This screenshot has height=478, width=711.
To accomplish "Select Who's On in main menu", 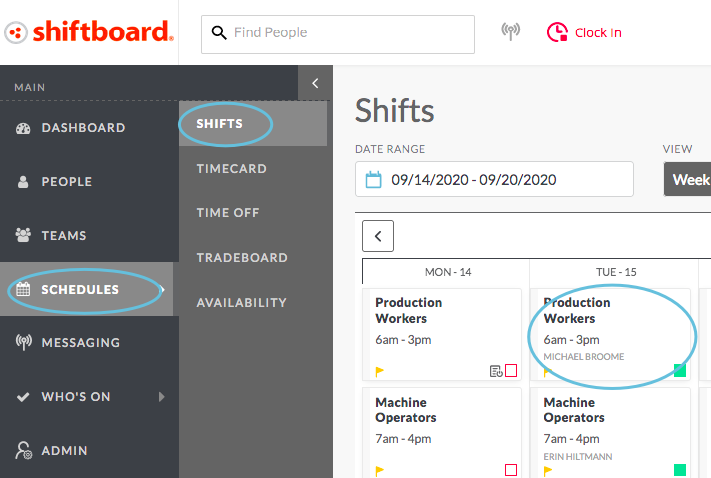I will coord(76,397).
